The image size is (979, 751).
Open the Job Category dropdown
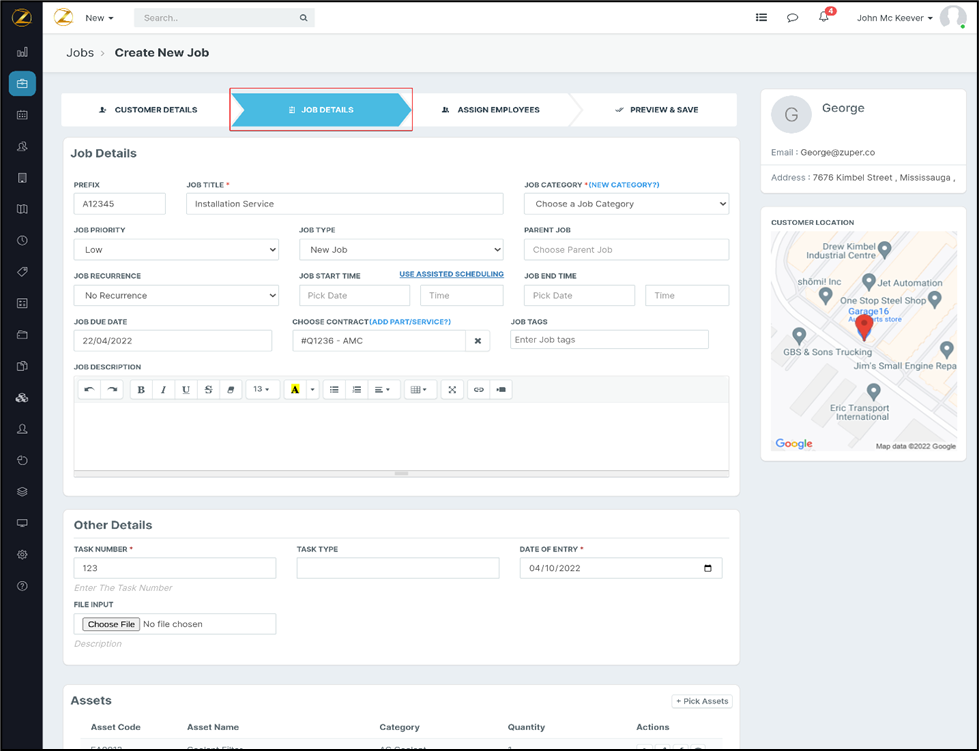pos(626,204)
